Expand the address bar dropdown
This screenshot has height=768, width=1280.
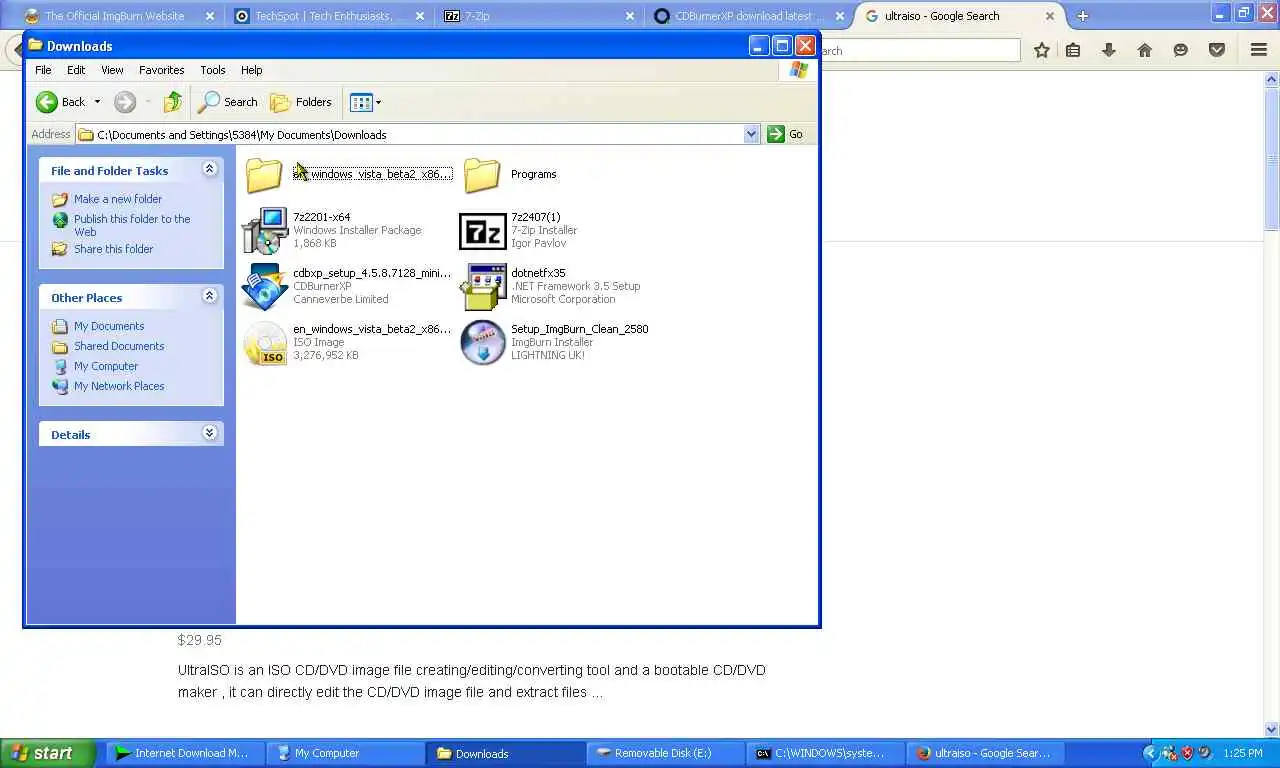pyautogui.click(x=751, y=134)
